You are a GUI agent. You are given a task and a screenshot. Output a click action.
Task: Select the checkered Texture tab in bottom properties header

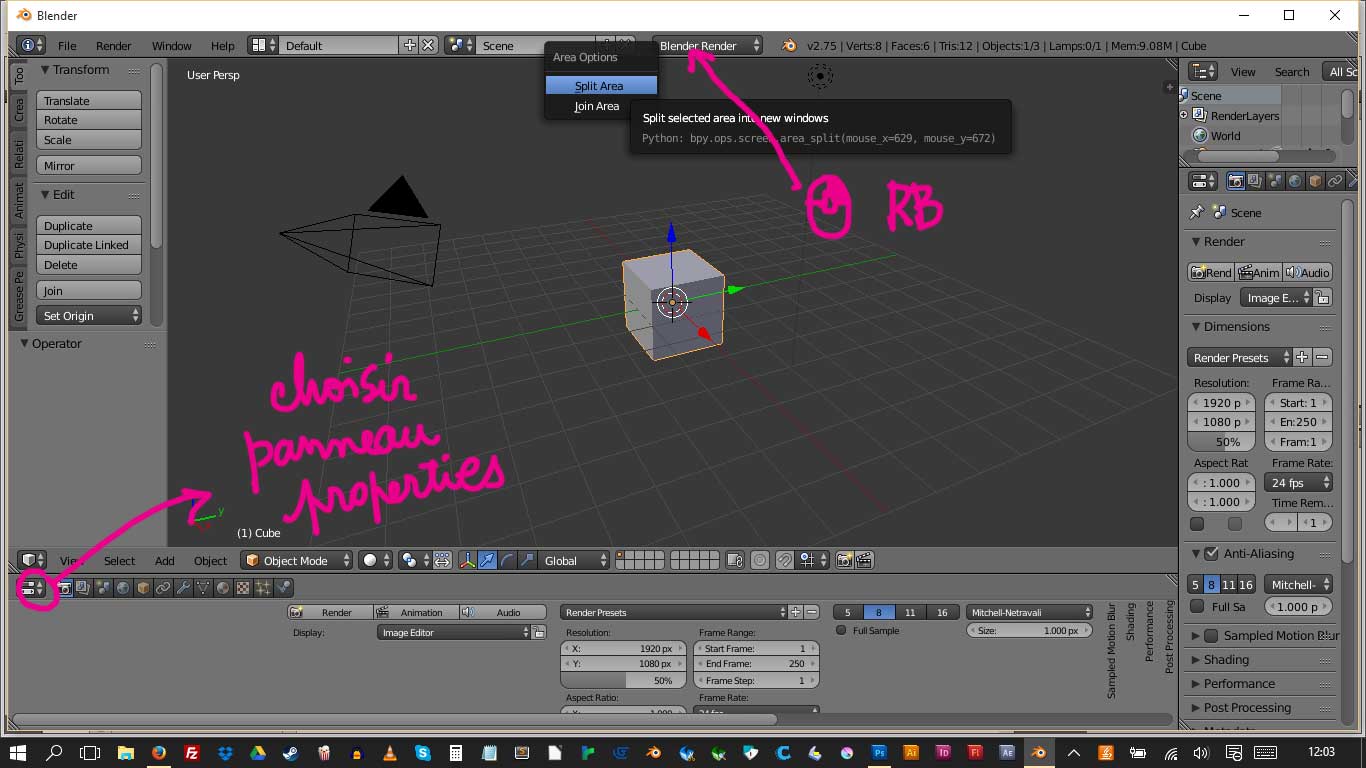pos(242,588)
